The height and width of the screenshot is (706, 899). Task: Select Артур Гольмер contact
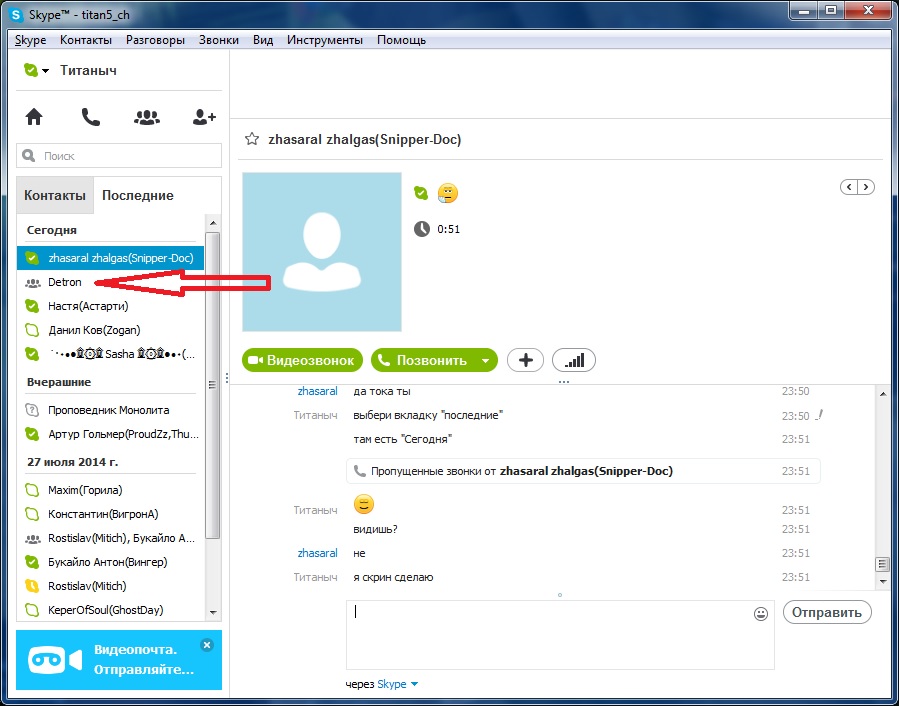tap(111, 434)
